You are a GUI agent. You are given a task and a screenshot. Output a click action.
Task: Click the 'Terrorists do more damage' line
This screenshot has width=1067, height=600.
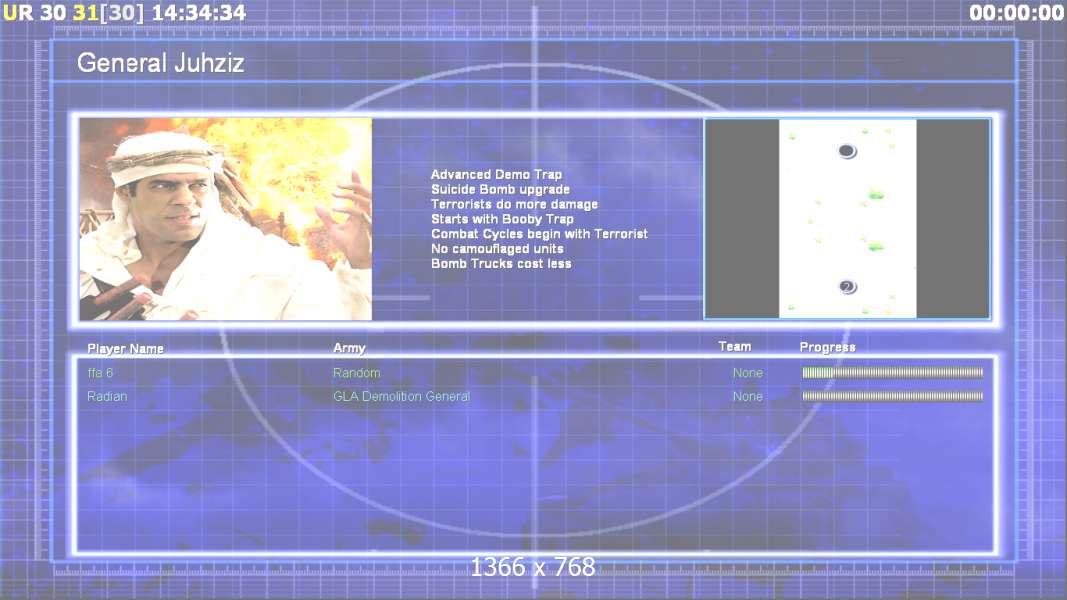[x=514, y=204]
